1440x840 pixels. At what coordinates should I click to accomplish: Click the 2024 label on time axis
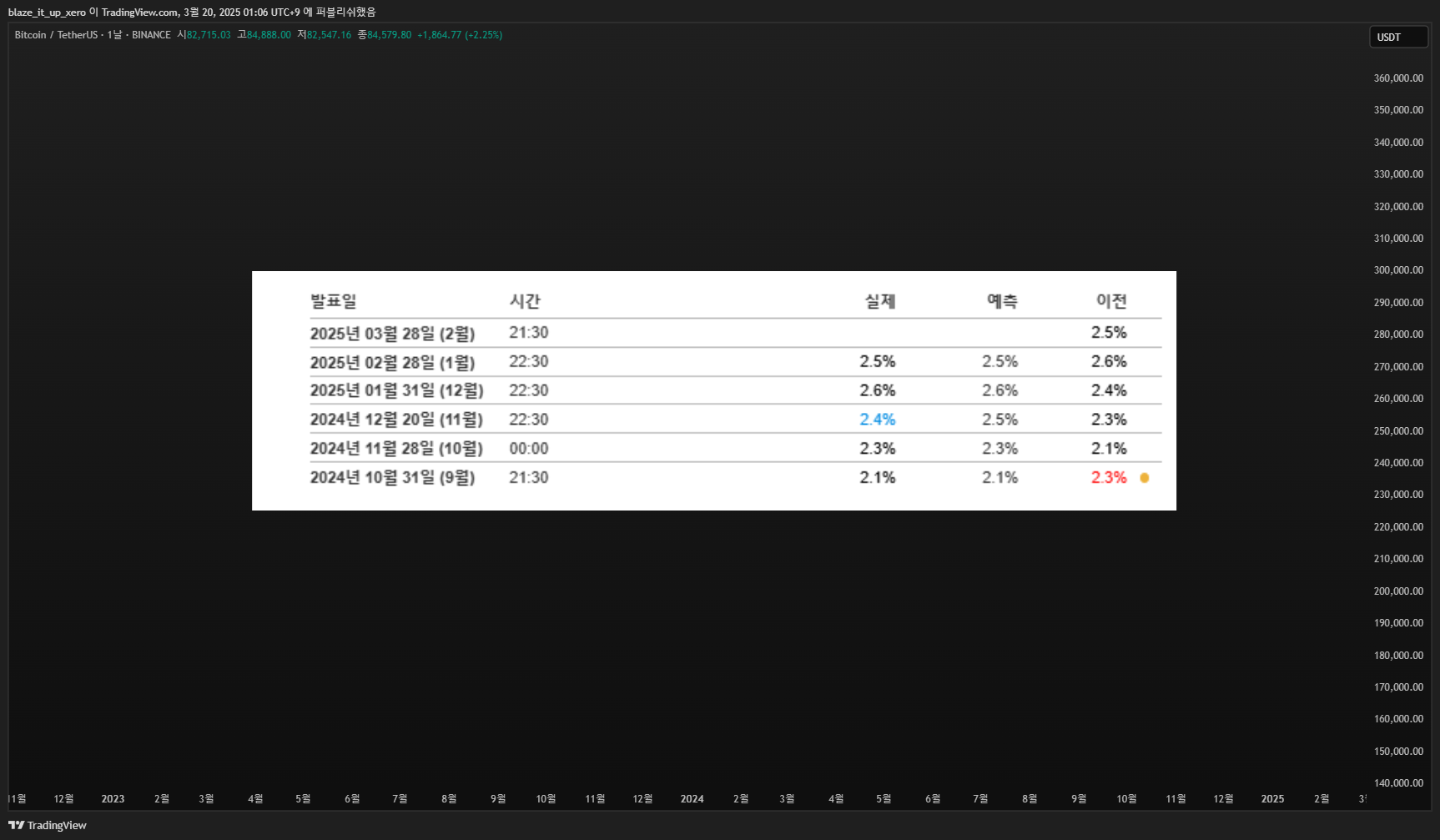click(692, 799)
